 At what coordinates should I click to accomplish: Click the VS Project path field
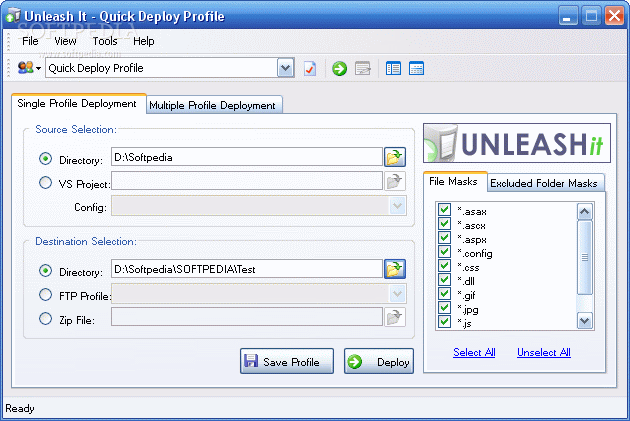click(246, 181)
